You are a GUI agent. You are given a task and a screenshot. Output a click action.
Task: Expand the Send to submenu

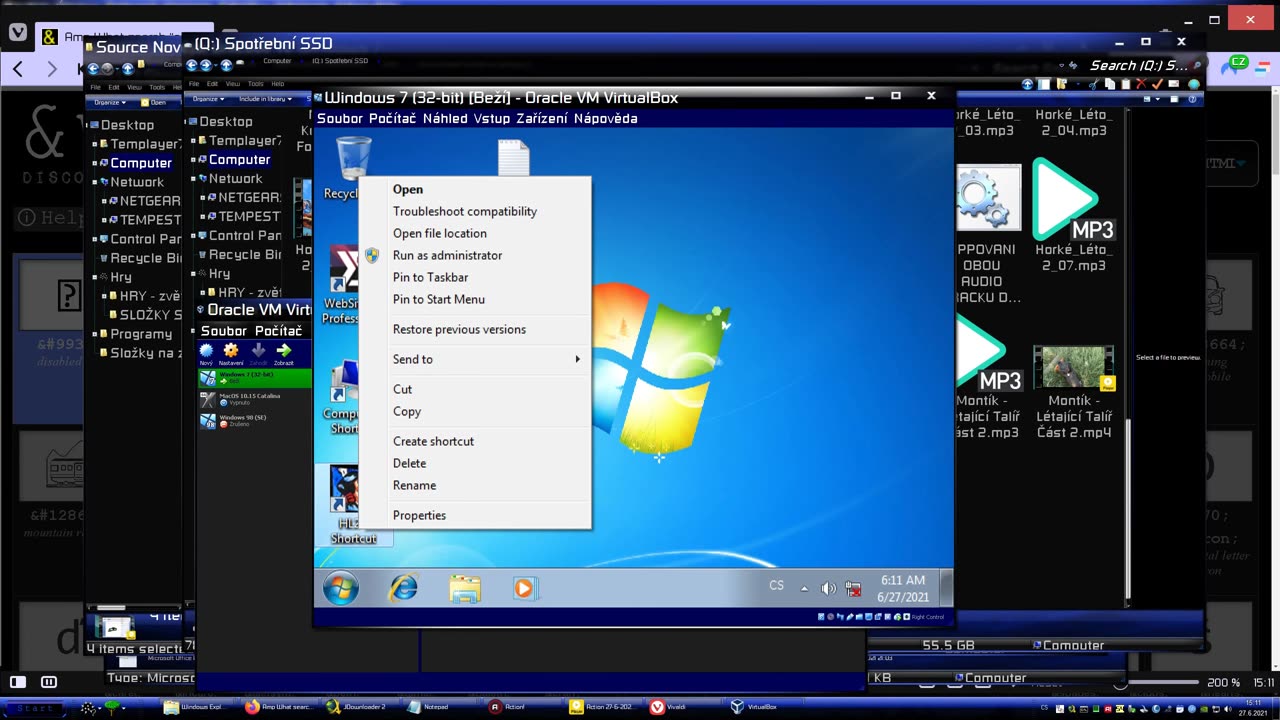[x=476, y=359]
